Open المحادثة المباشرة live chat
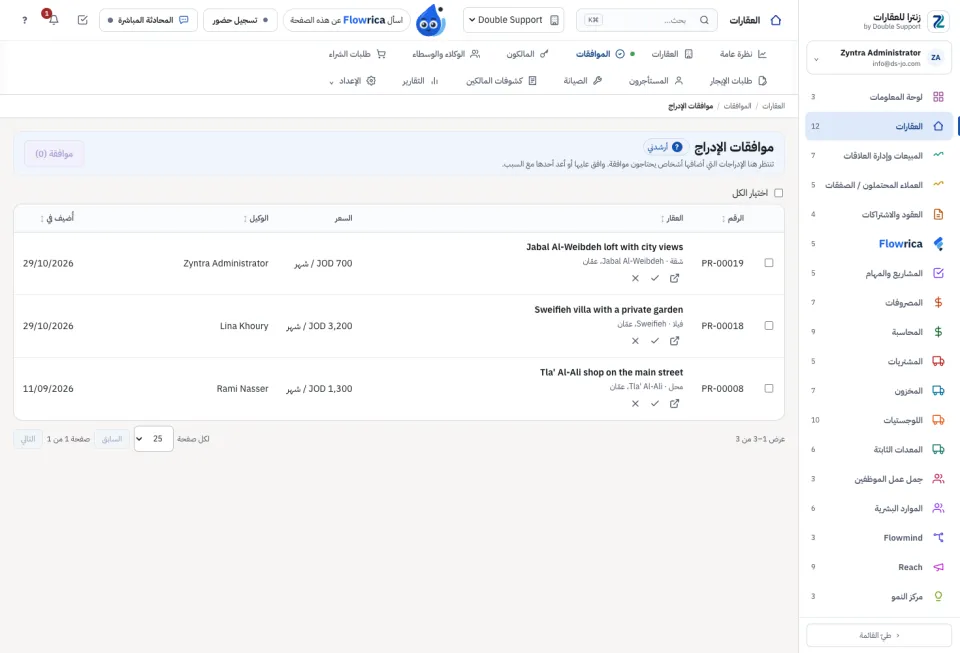This screenshot has height=653, width=960. tap(148, 20)
